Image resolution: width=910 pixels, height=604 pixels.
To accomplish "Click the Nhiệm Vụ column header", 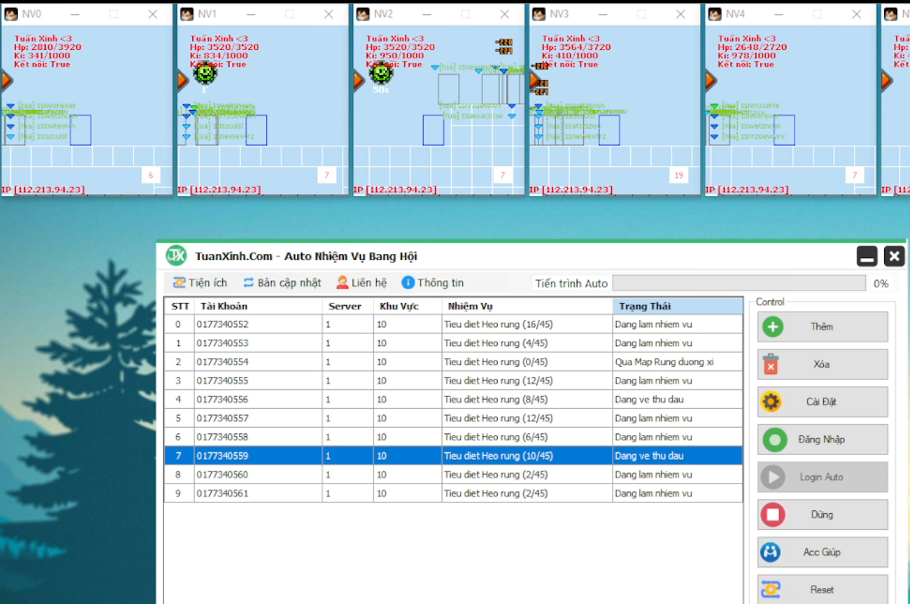I will click(x=526, y=306).
